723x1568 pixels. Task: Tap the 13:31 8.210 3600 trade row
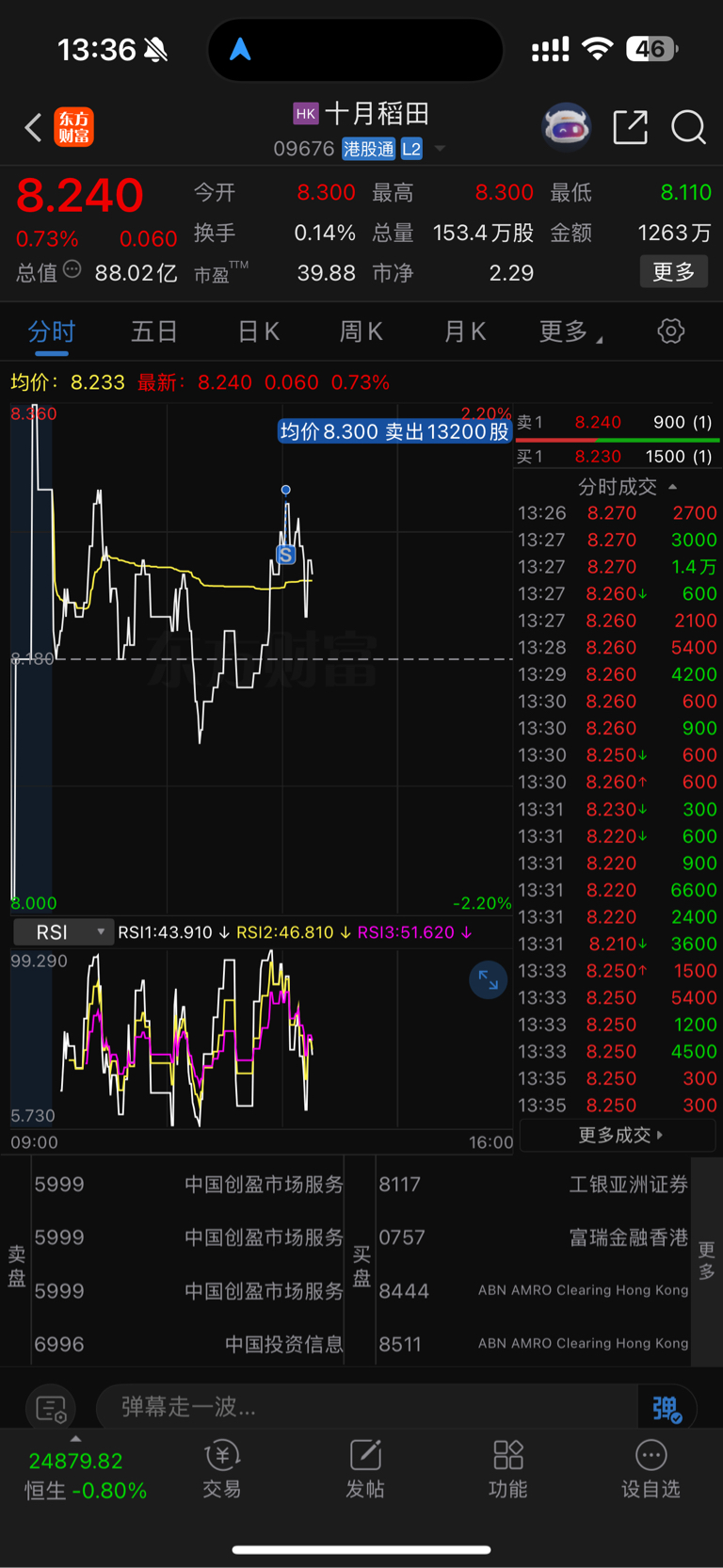[617, 944]
